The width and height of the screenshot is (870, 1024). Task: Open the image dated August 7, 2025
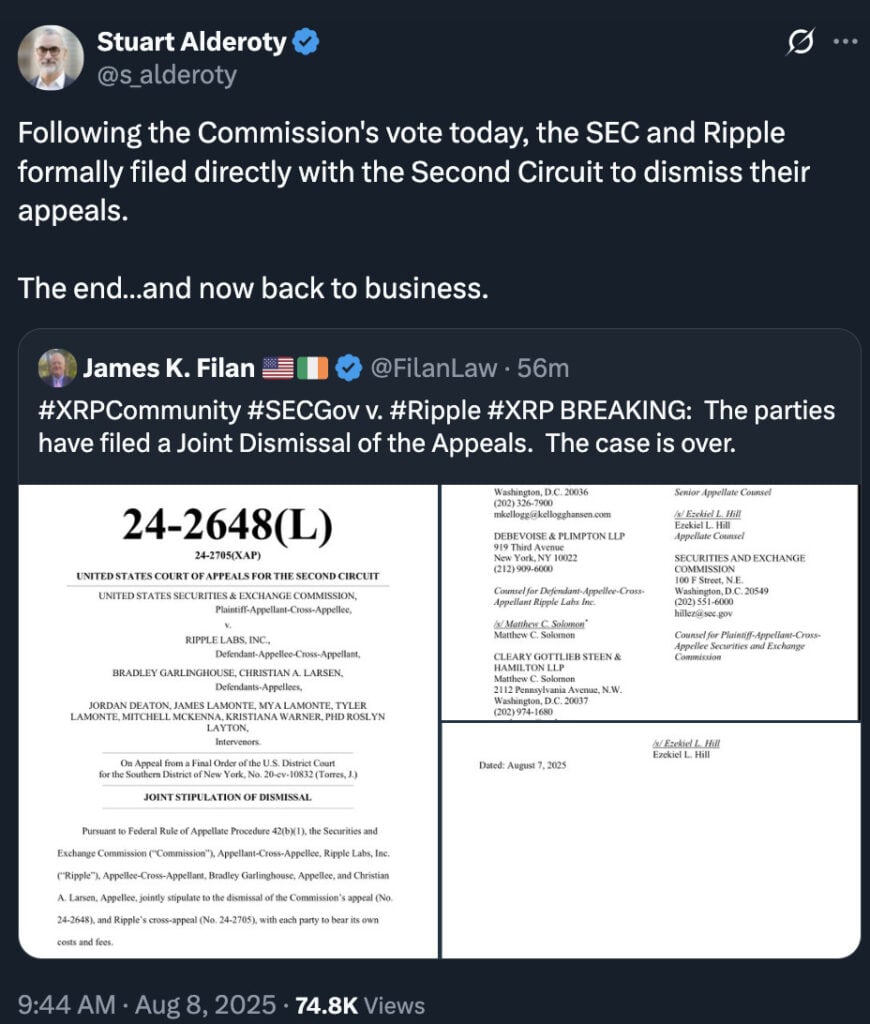[649, 840]
